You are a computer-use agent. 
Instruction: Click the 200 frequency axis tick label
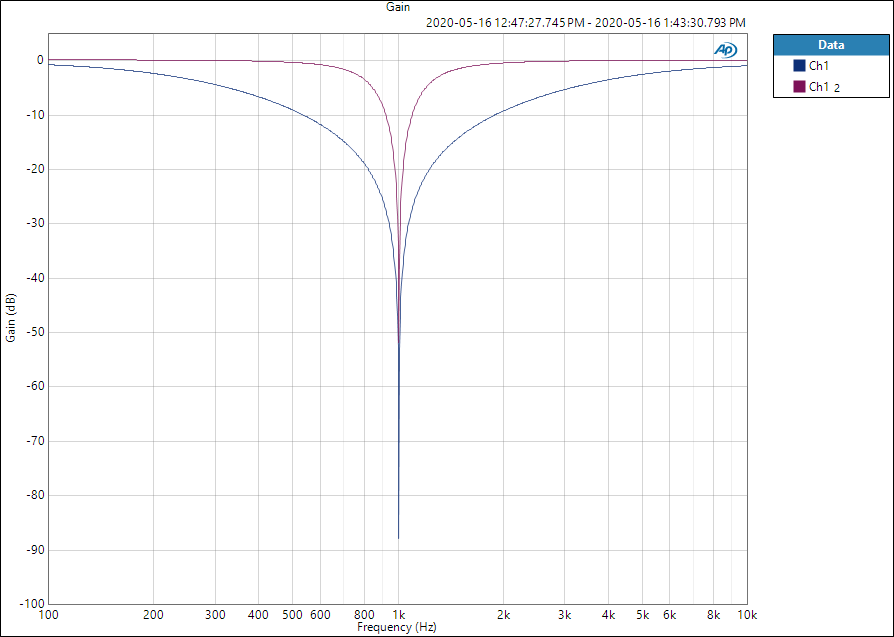(153, 615)
